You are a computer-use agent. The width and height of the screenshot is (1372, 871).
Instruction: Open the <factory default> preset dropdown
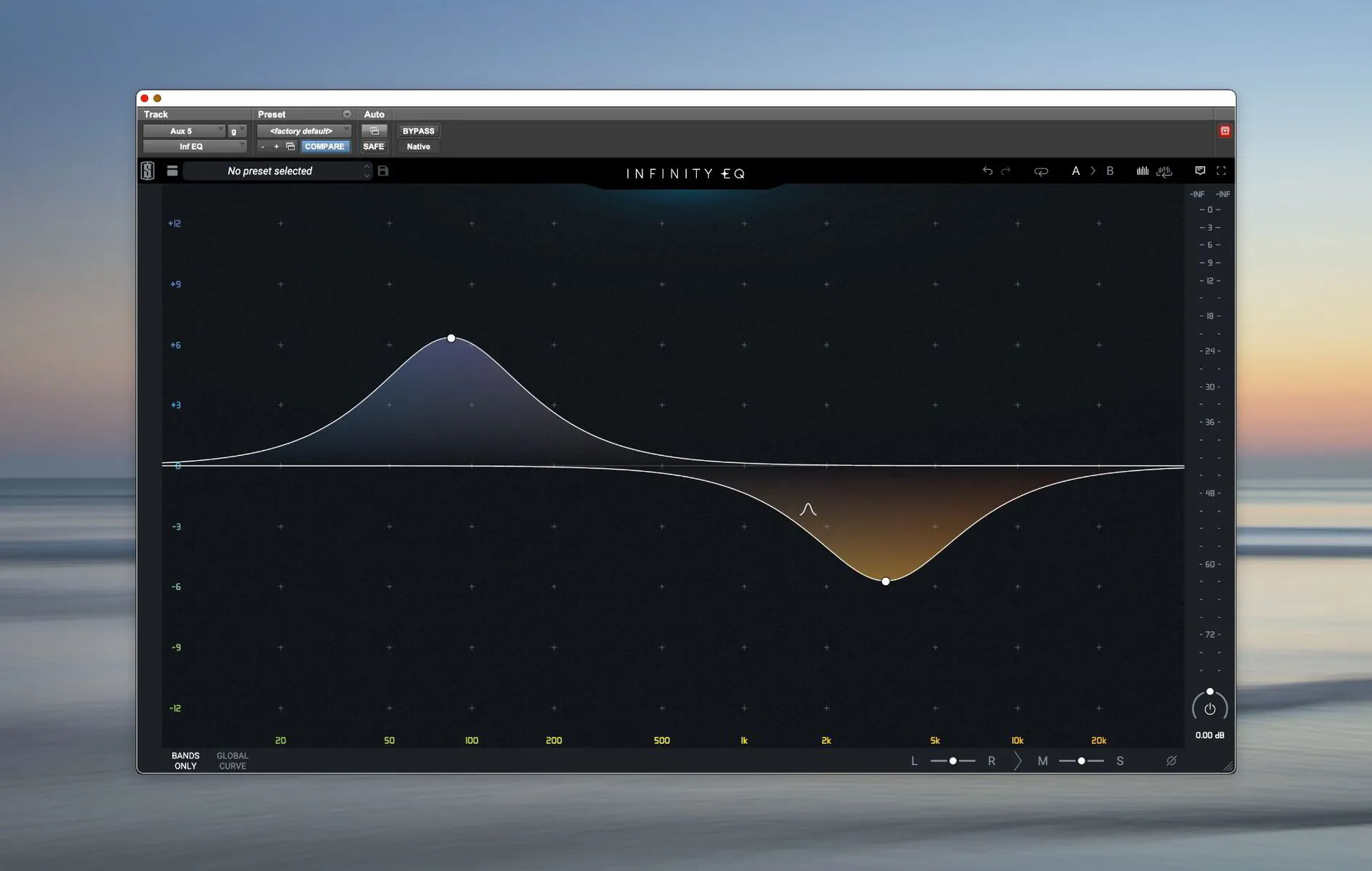click(x=303, y=131)
